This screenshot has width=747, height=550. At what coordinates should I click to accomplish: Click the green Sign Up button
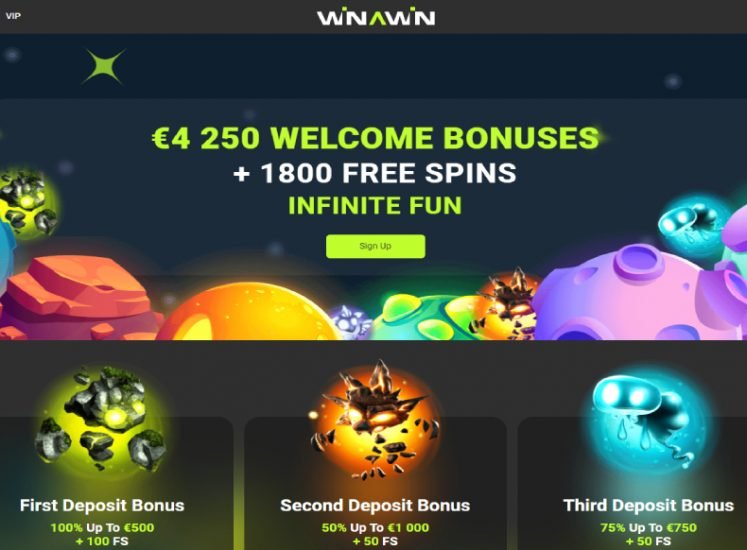375,246
